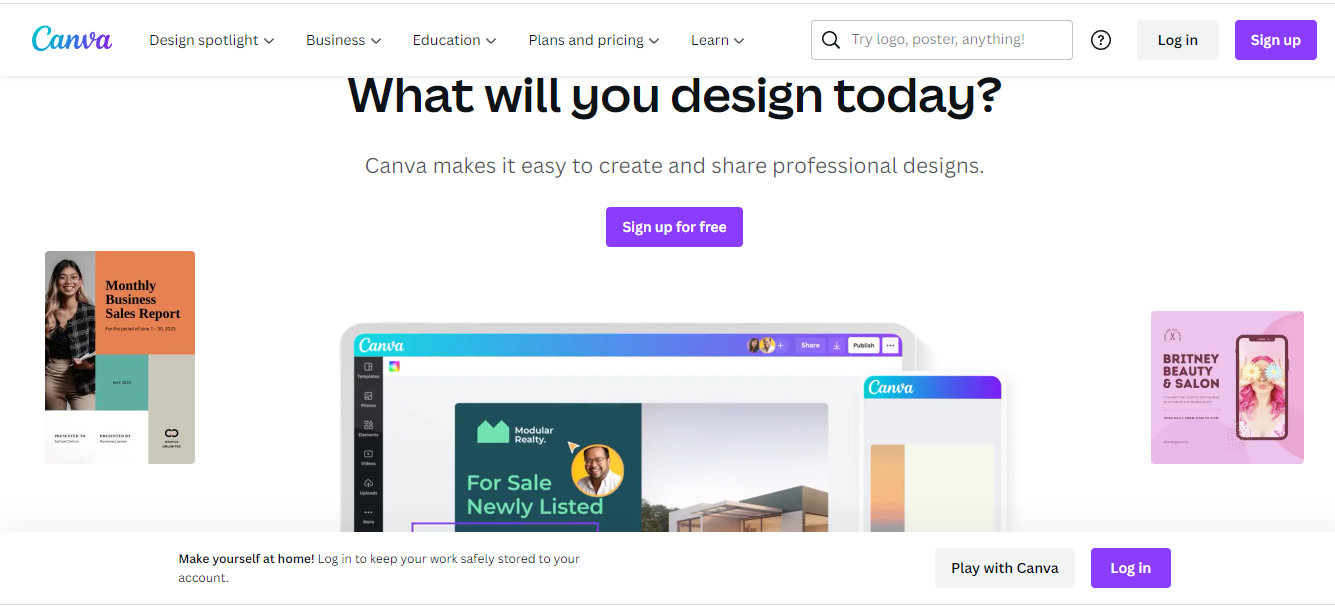
Task: Expand the Business menu
Action: click(344, 40)
